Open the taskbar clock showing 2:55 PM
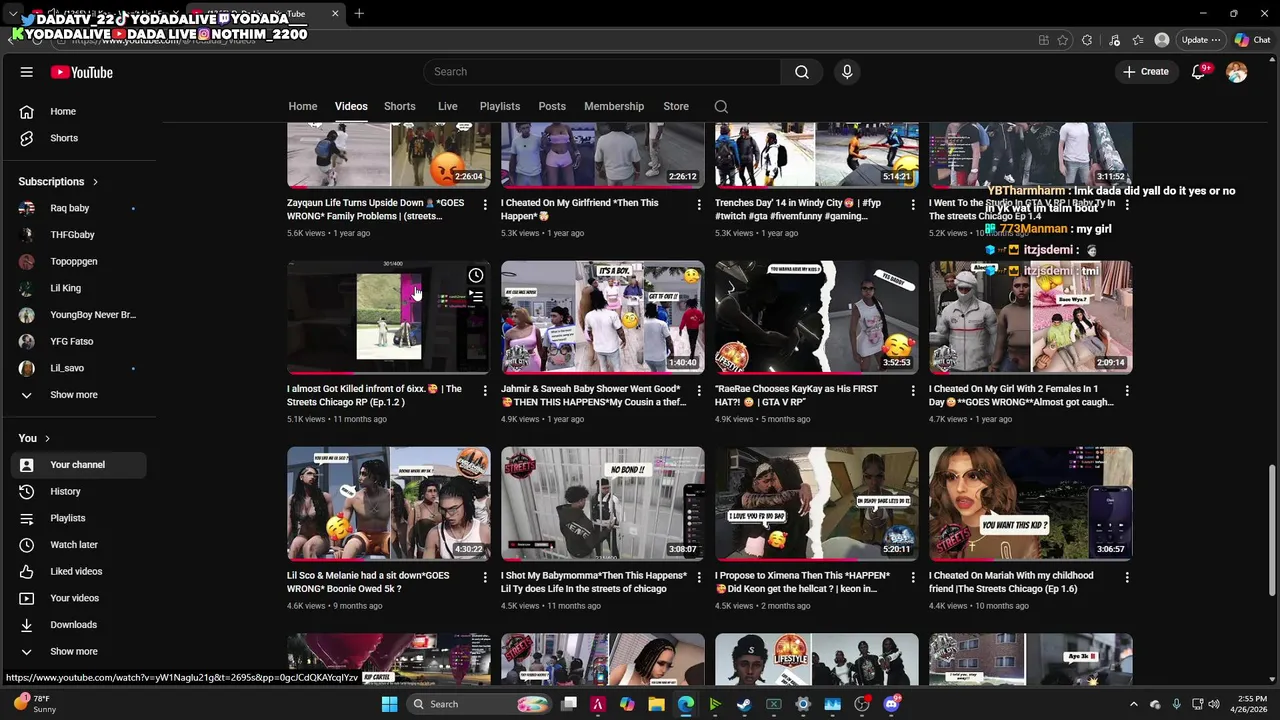This screenshot has height=720, width=1280. point(1248,704)
